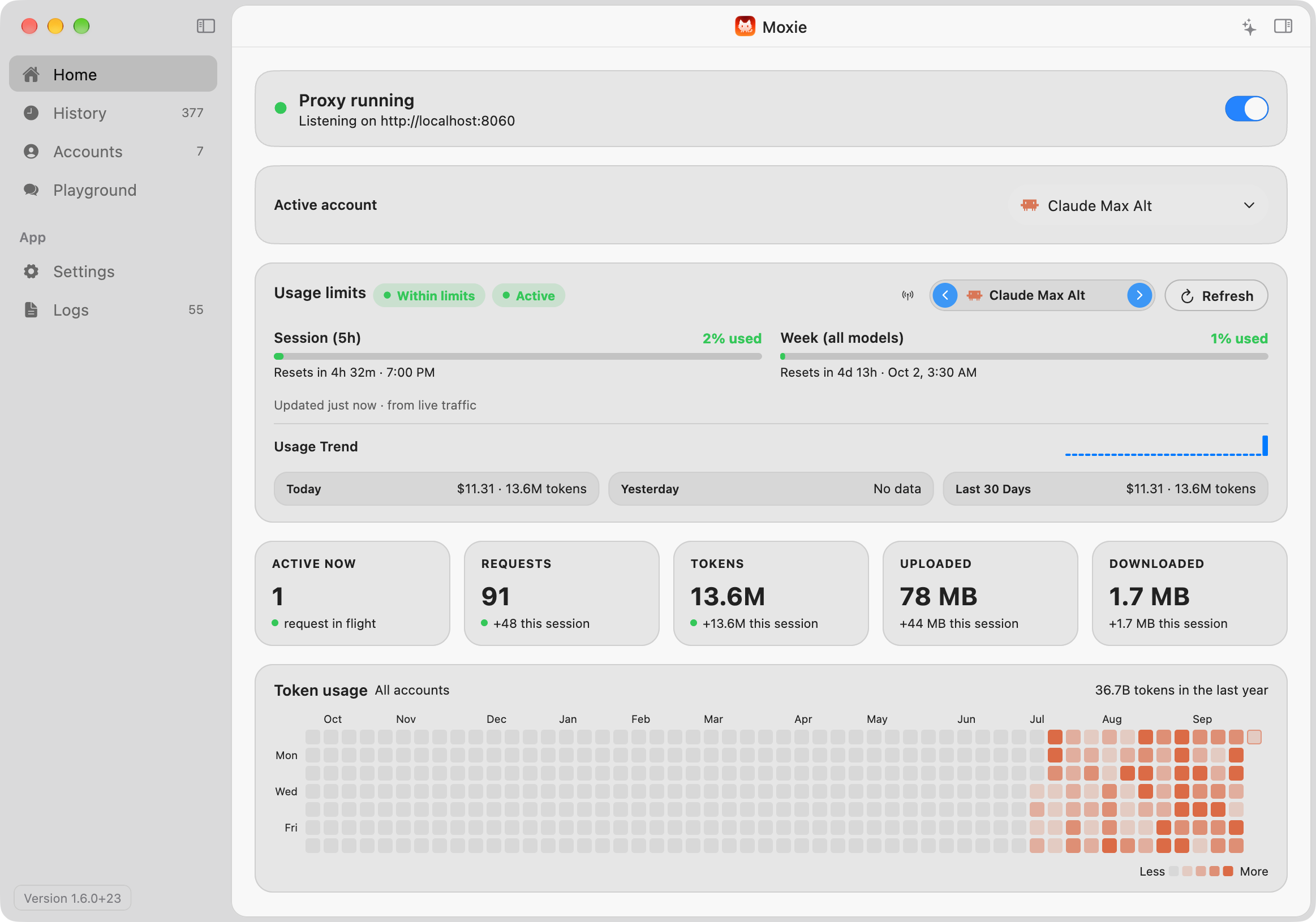The image size is (1316, 922).
Task: Click 'Resets in 4h 32m · 7:00 PM'
Action: tap(354, 372)
